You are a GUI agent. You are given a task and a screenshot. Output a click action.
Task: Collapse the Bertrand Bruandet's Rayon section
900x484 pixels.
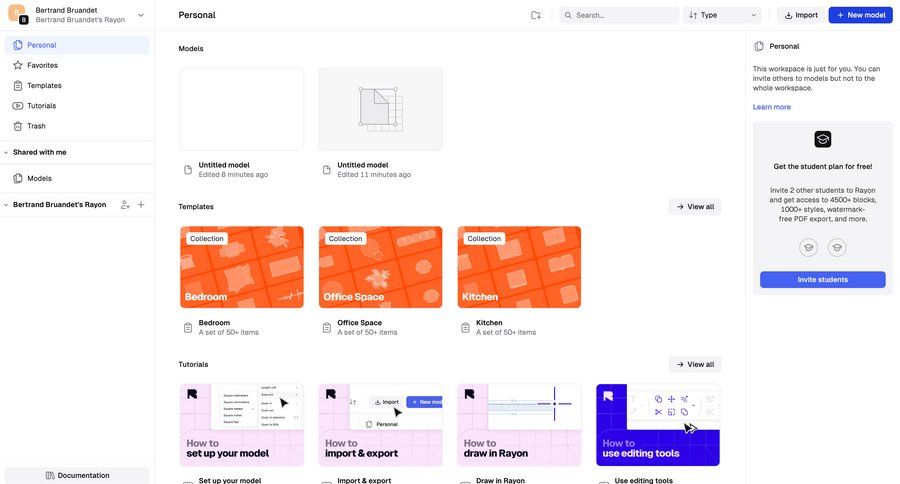point(7,205)
